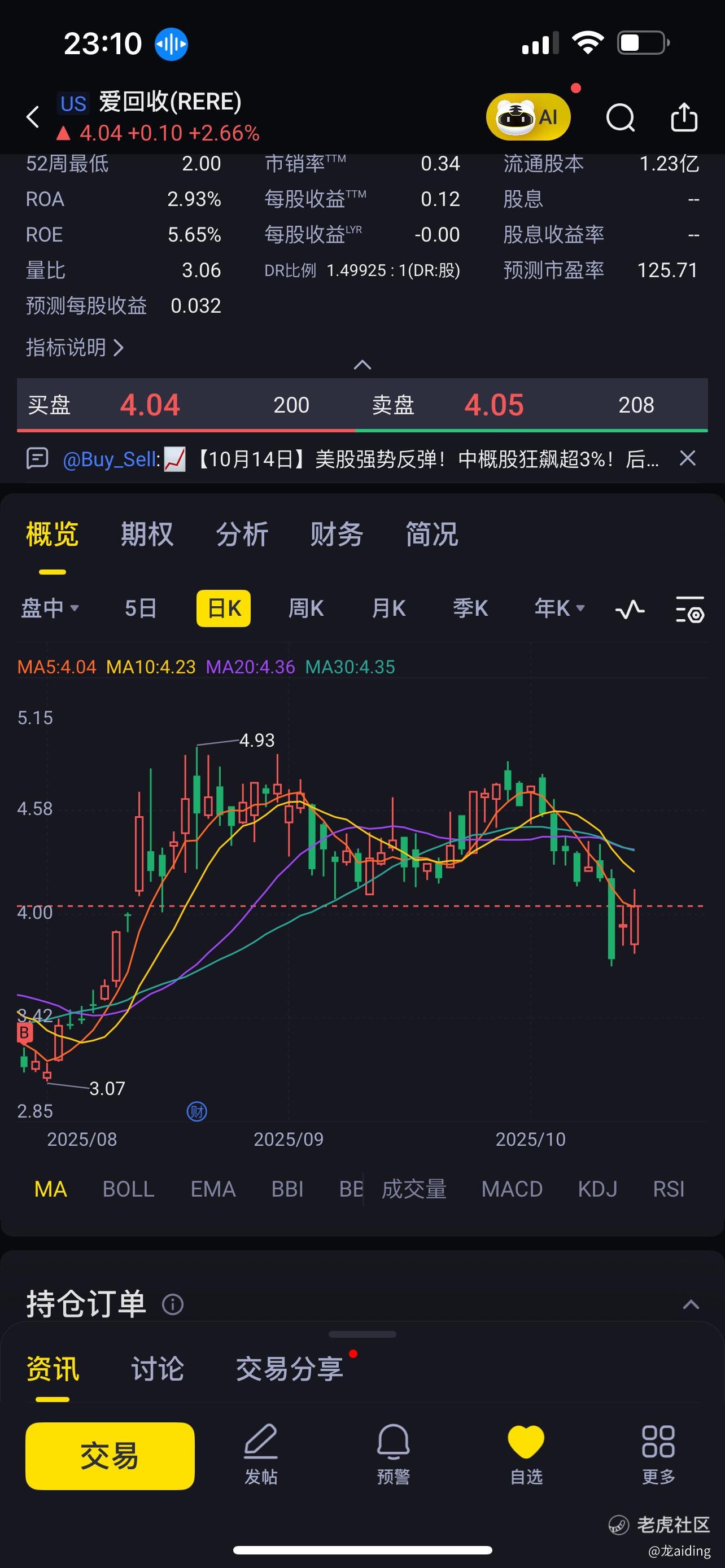Select the KDJ indicator
The width and height of the screenshot is (725, 1568).
click(x=597, y=1189)
